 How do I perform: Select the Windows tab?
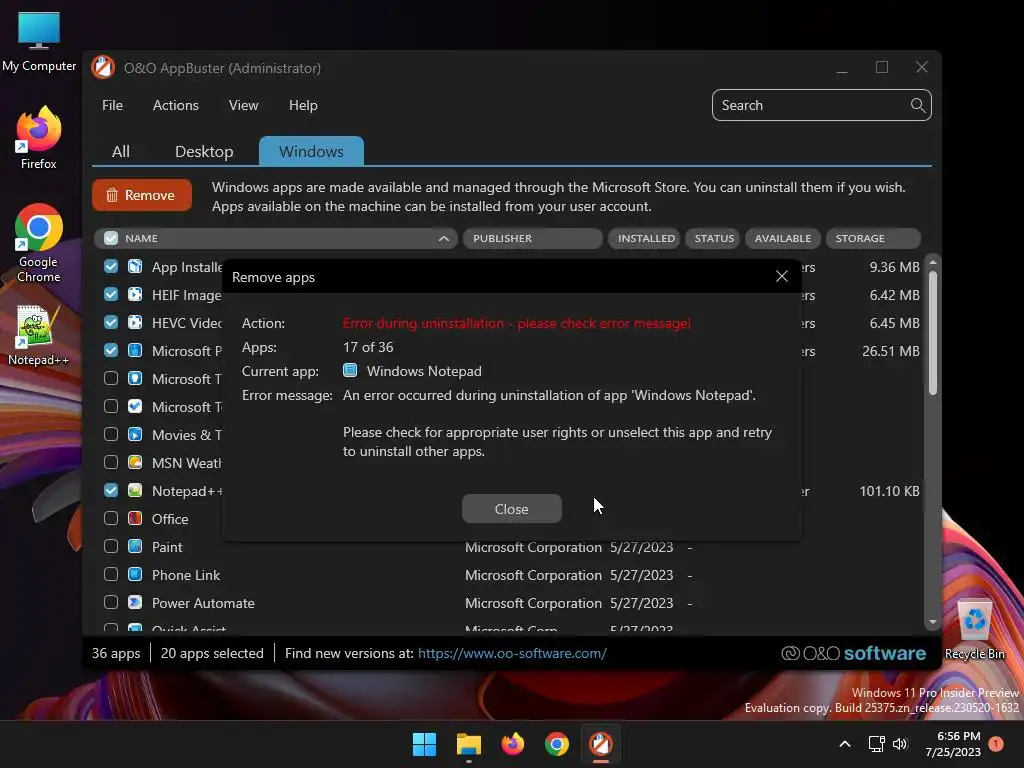click(312, 151)
